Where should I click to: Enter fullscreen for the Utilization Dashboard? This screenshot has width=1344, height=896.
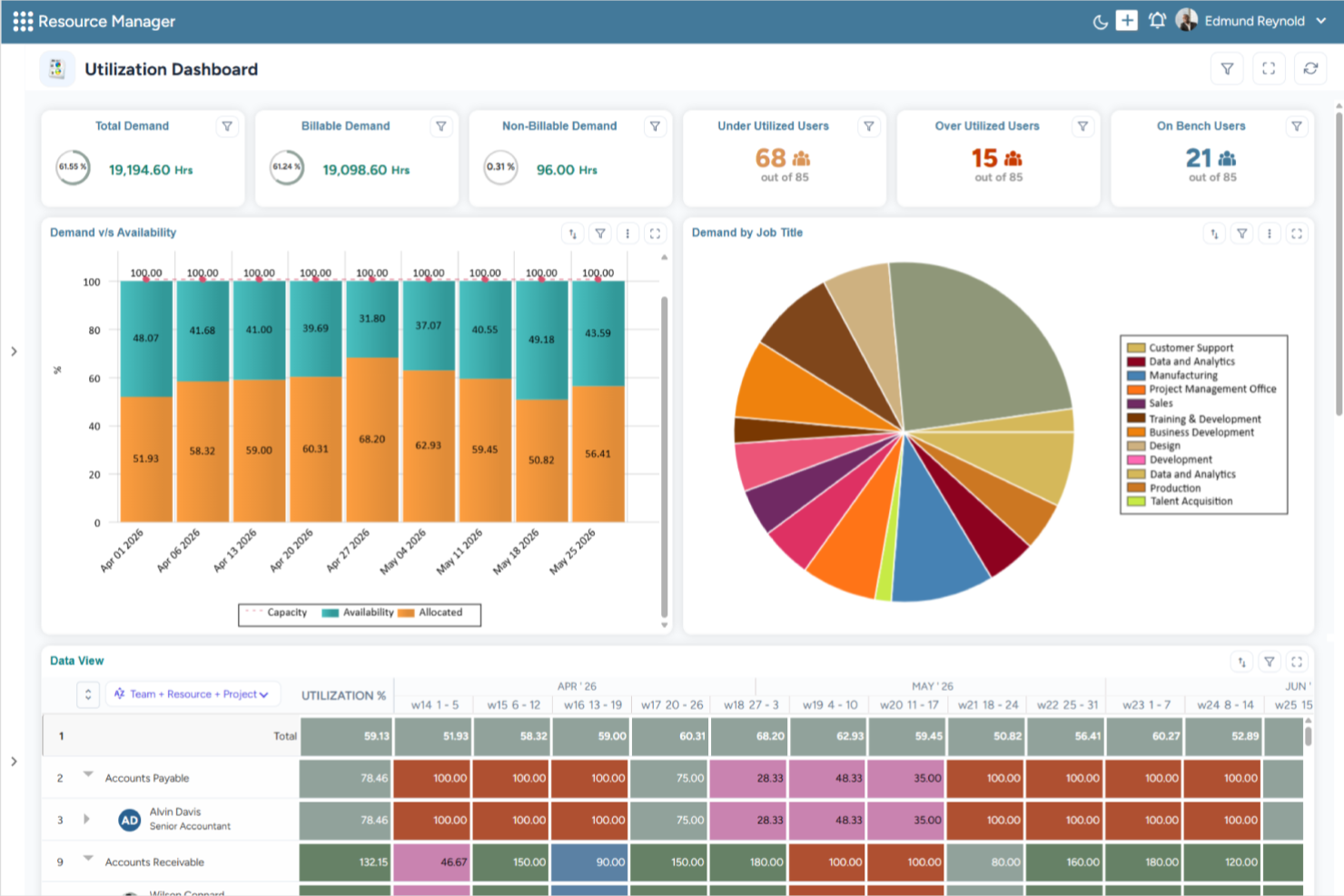pyautogui.click(x=1269, y=69)
